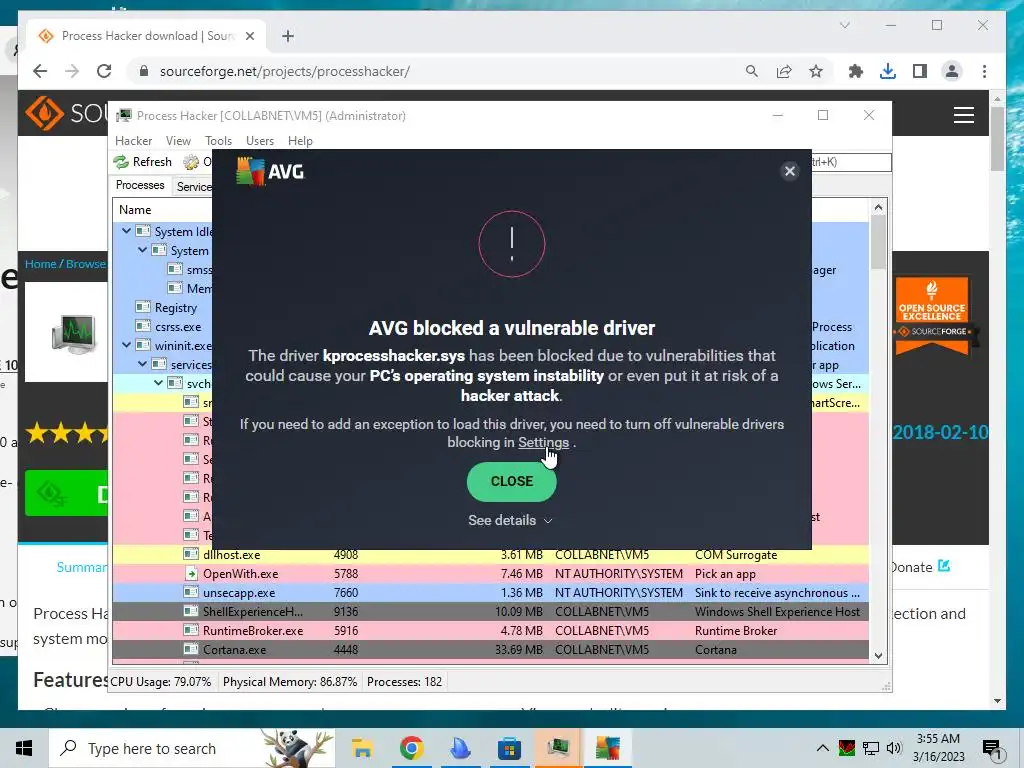Click the green CLOSE button
Image resolution: width=1024 pixels, height=768 pixels.
[x=511, y=481]
